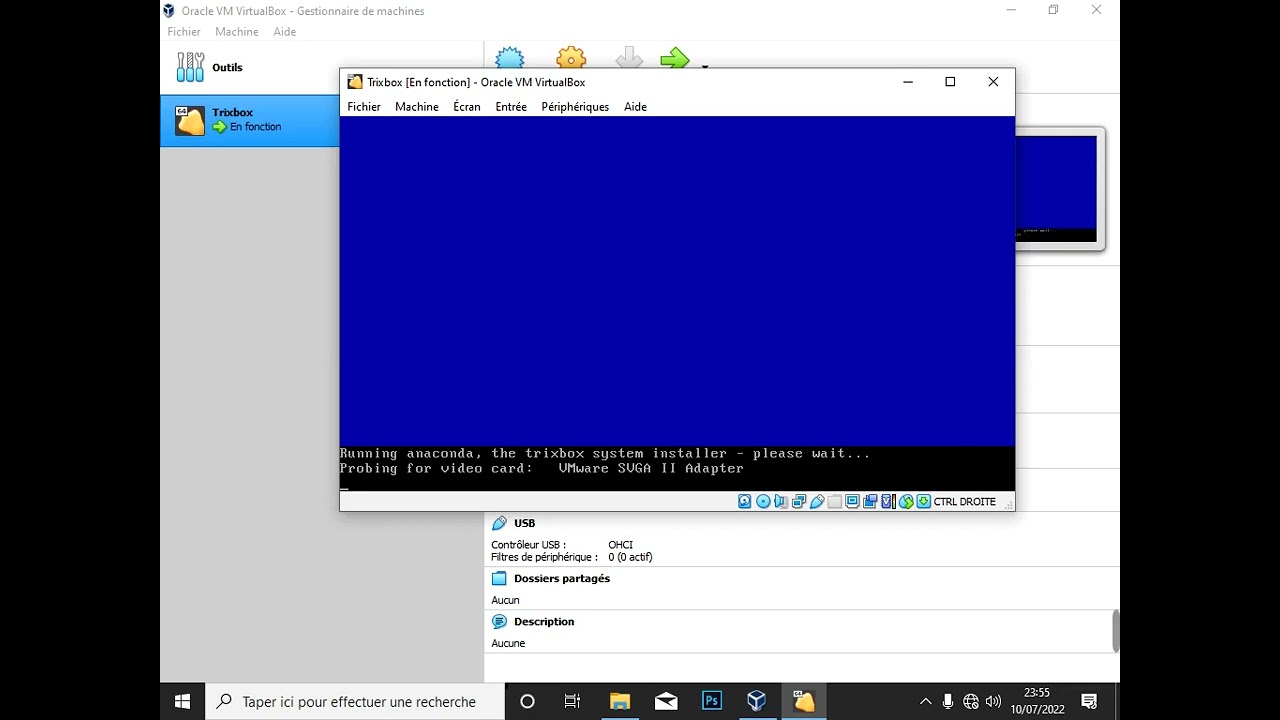The height and width of the screenshot is (720, 1280).
Task: Click the OHCI controller value
Action: pyautogui.click(x=620, y=545)
